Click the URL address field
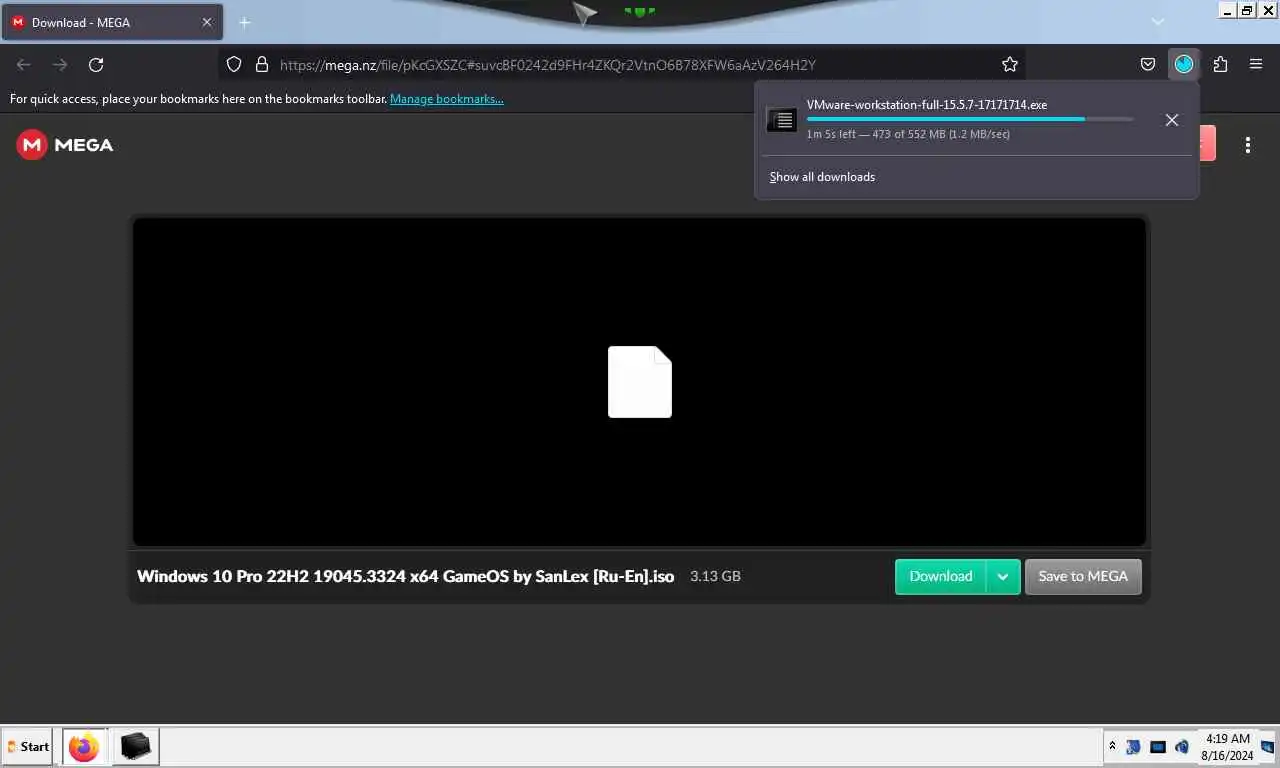Viewport: 1280px width, 768px height. [622, 64]
